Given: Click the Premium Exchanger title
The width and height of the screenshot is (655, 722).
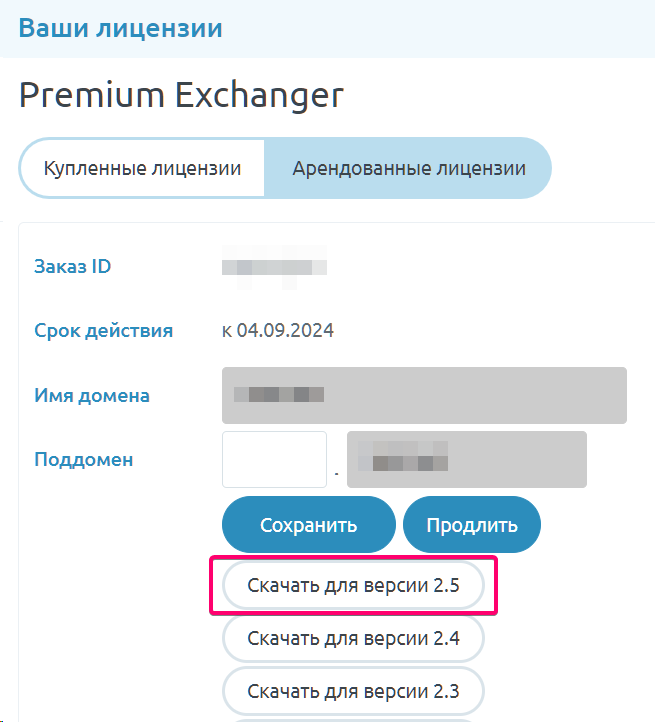Looking at the screenshot, I should coord(181,95).
